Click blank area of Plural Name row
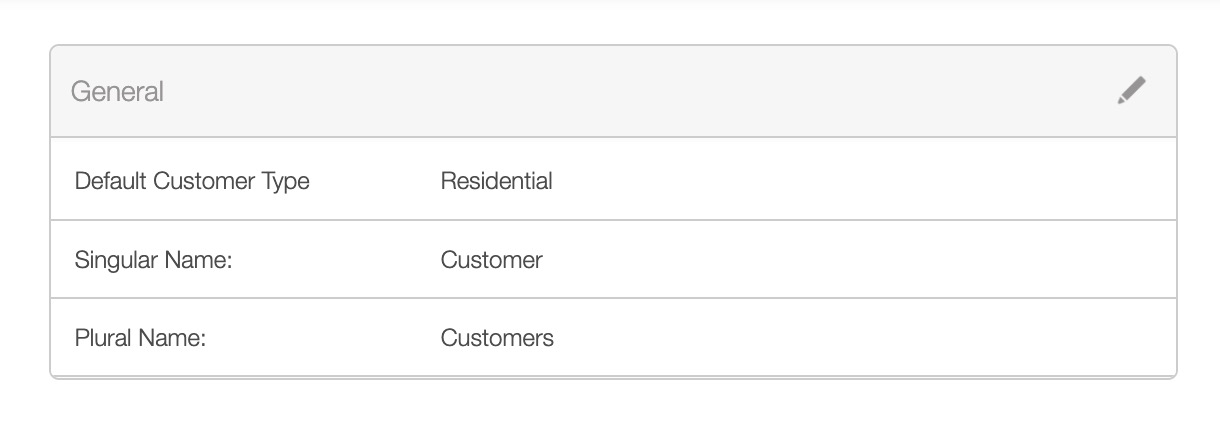The width and height of the screenshot is (1220, 430). tap(850, 338)
